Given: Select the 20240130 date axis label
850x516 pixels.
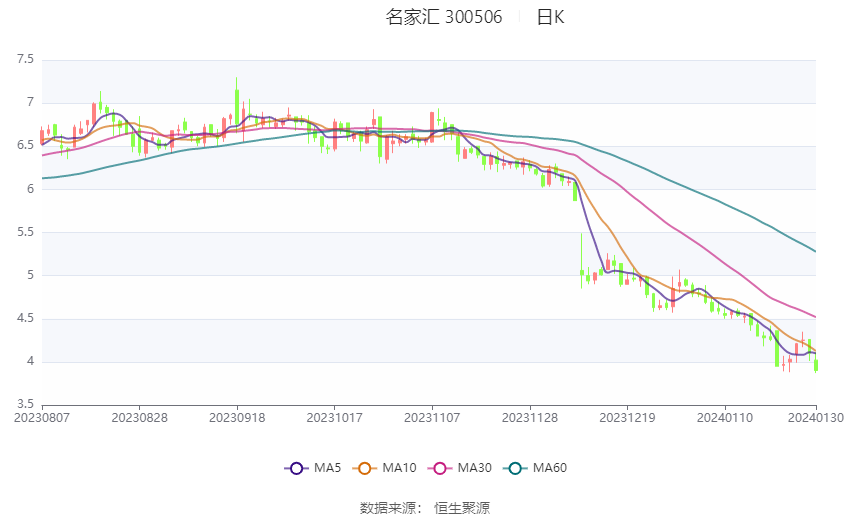Looking at the screenshot, I should pyautogui.click(x=816, y=418).
